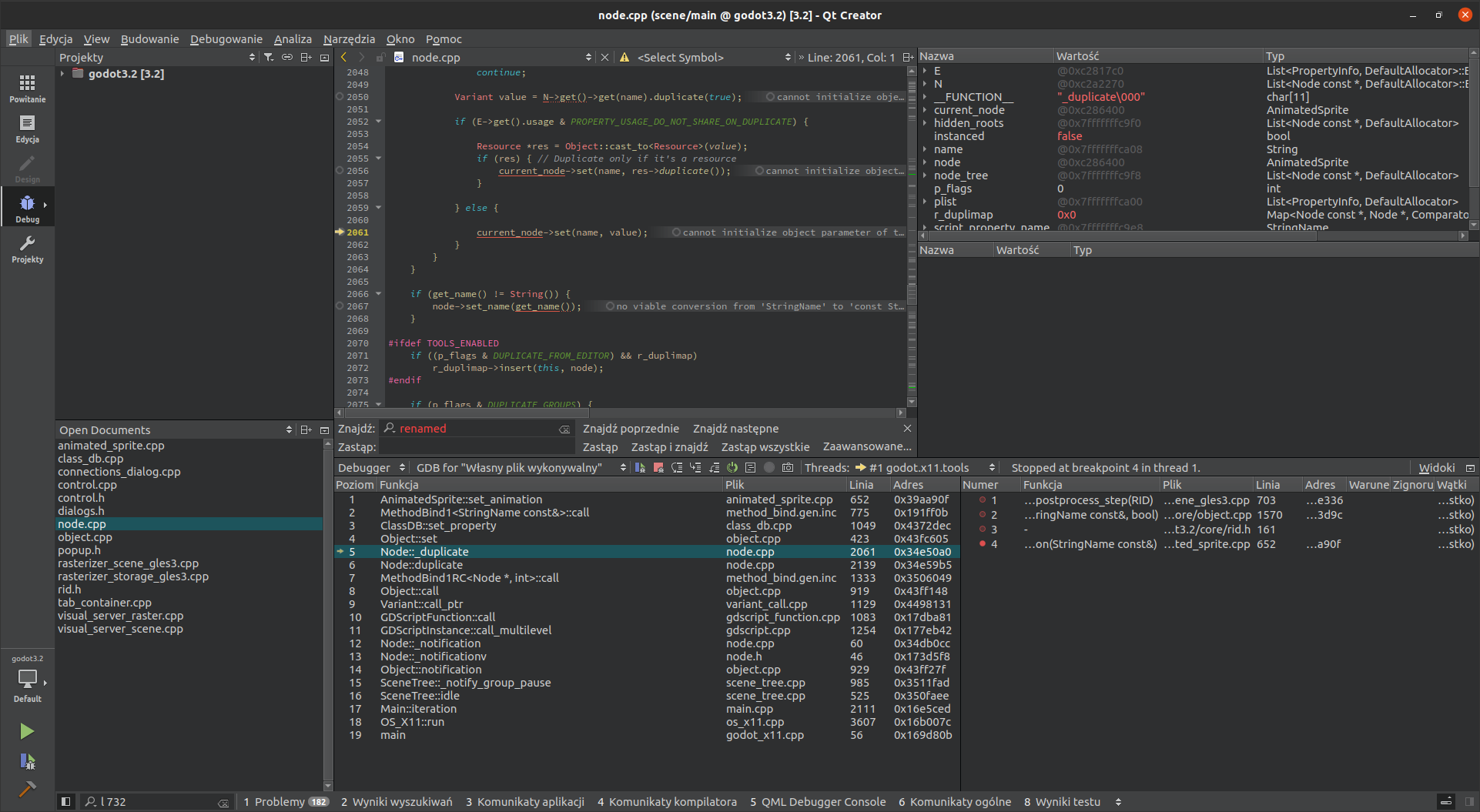Click Znajdź poprzednie button
Viewport: 1480px width, 812px height.
(631, 429)
